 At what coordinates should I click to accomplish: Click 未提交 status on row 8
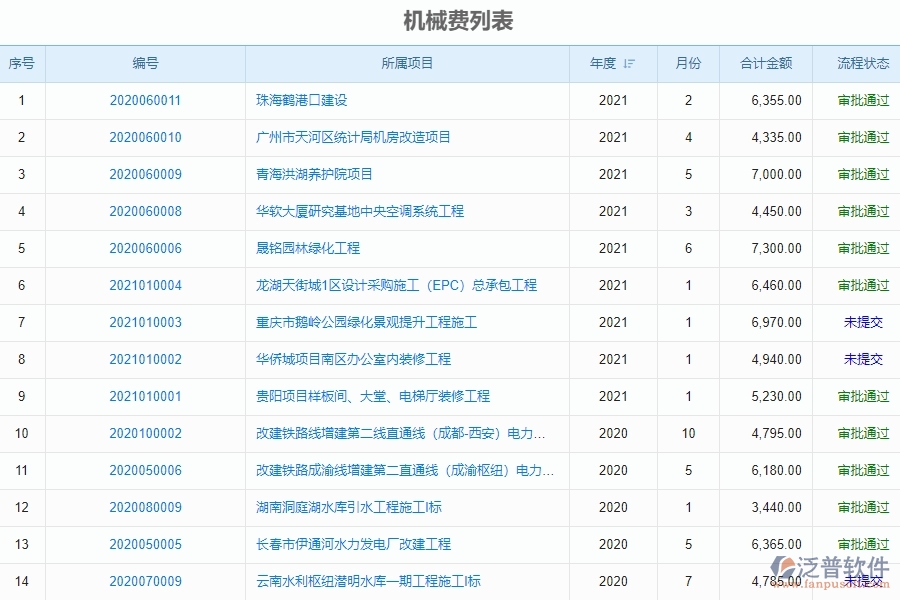(x=863, y=359)
